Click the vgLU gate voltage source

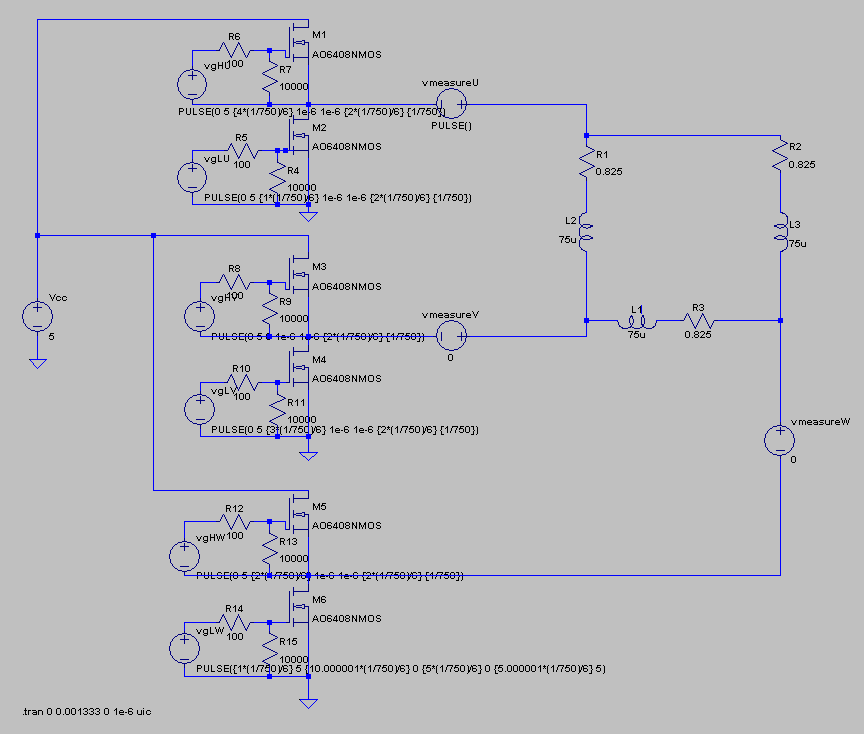click(x=192, y=177)
